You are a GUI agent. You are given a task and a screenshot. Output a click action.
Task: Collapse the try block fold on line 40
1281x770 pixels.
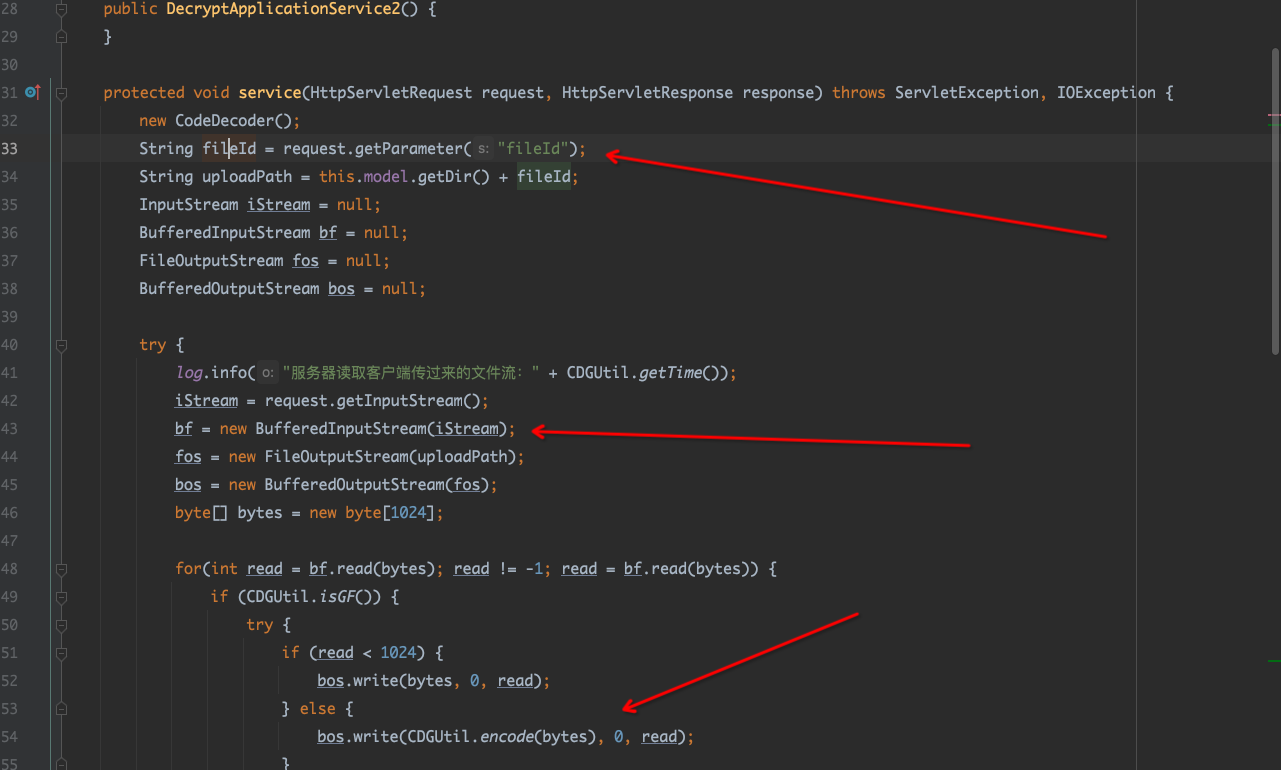[x=62, y=345]
